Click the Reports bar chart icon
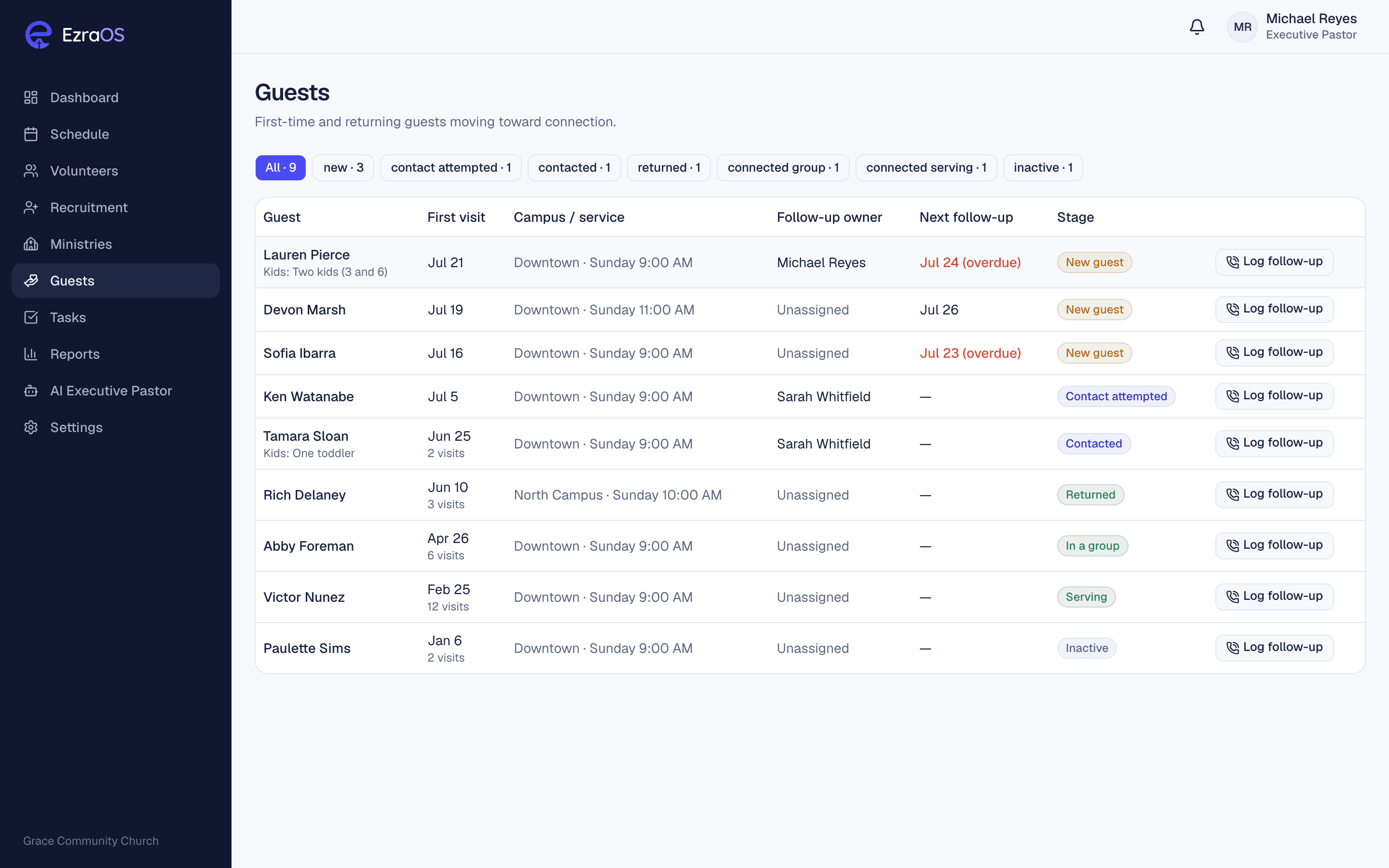This screenshot has height=868, width=1389. (31, 354)
